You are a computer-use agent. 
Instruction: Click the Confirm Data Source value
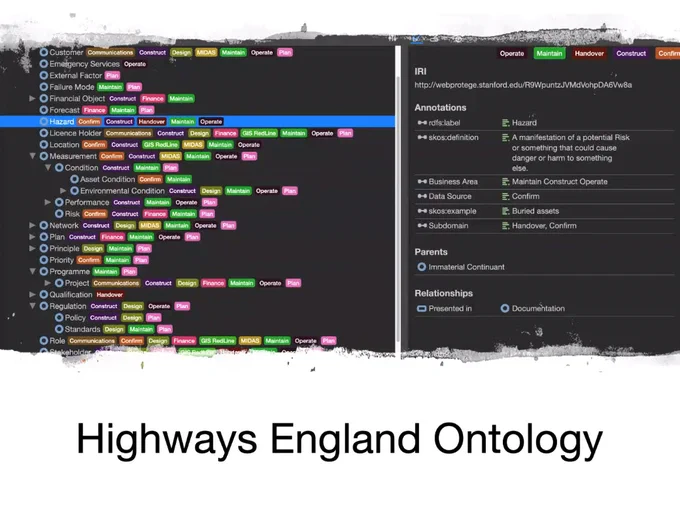[x=526, y=196]
